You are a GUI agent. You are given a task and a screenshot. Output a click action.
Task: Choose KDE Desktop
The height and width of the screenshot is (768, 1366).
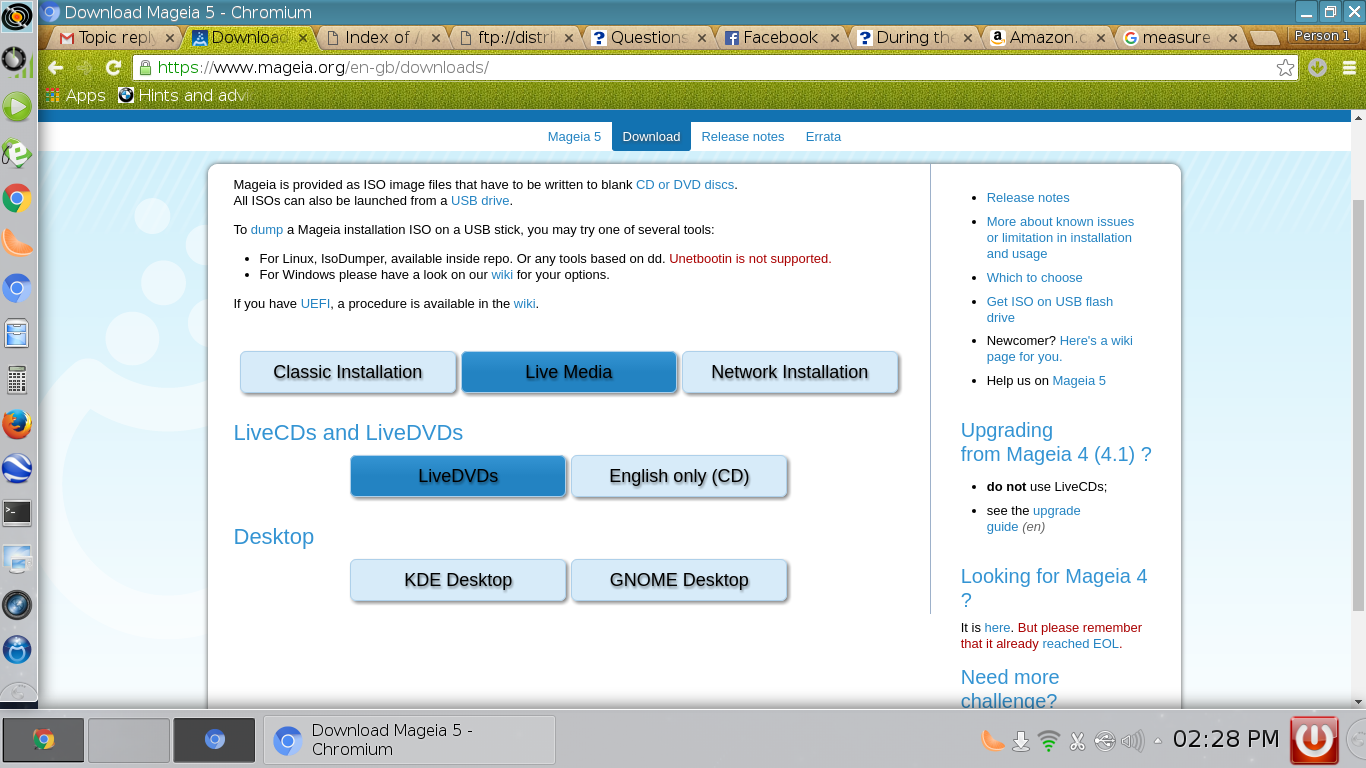click(x=458, y=580)
